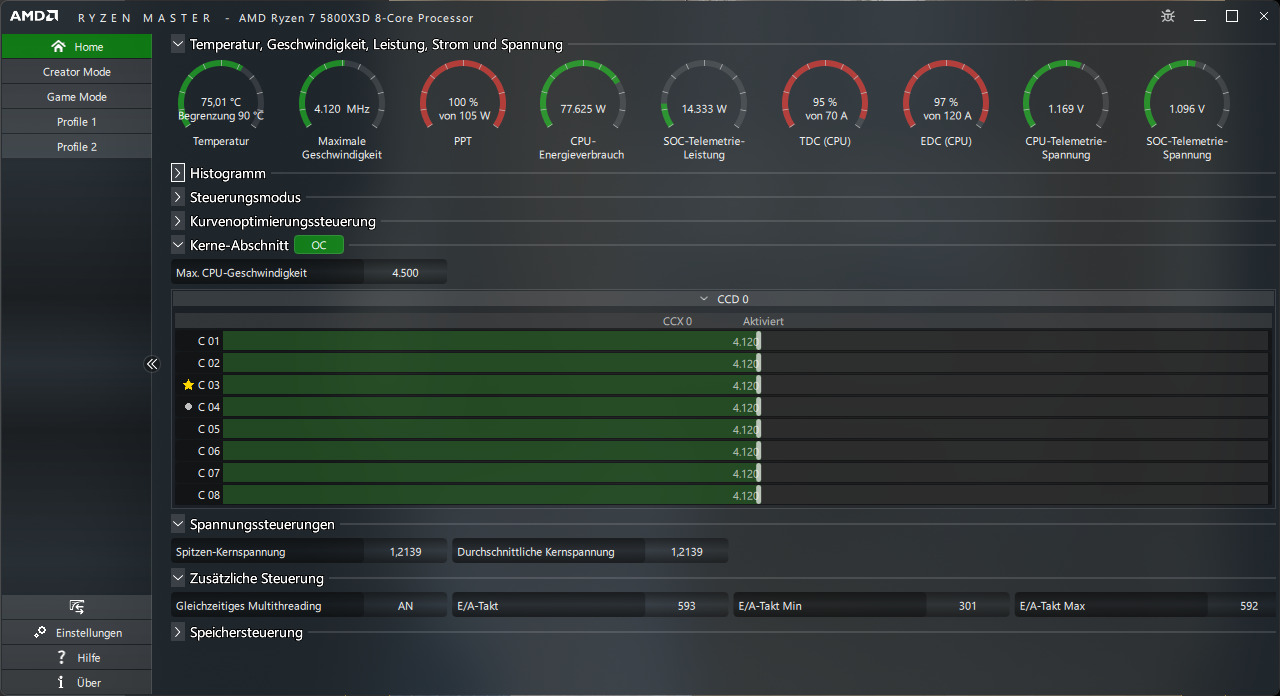
Task: Minimize the Ryzen Master window
Action: click(x=1200, y=16)
